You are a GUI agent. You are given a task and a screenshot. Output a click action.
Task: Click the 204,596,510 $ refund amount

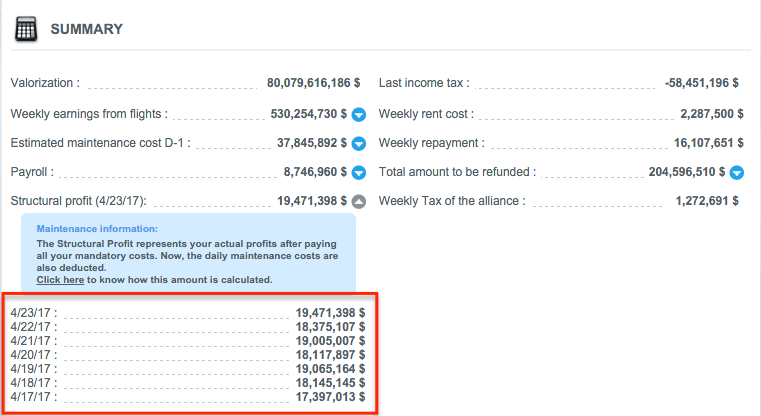[x=687, y=172]
